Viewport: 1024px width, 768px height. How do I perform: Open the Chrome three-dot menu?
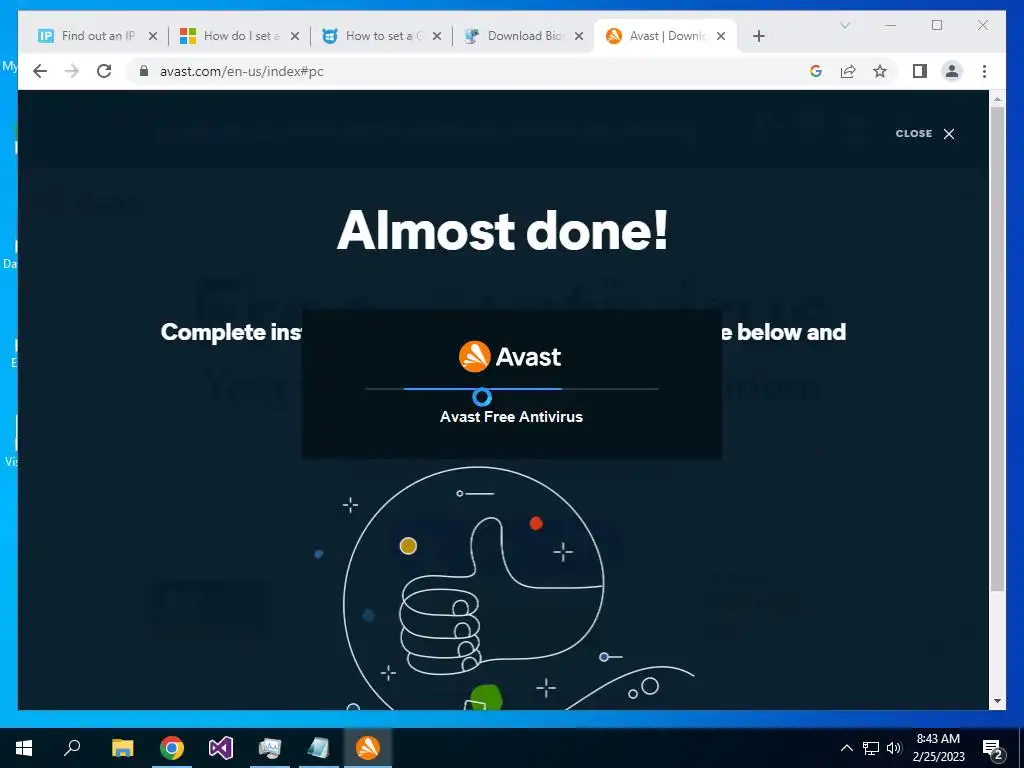pos(984,71)
